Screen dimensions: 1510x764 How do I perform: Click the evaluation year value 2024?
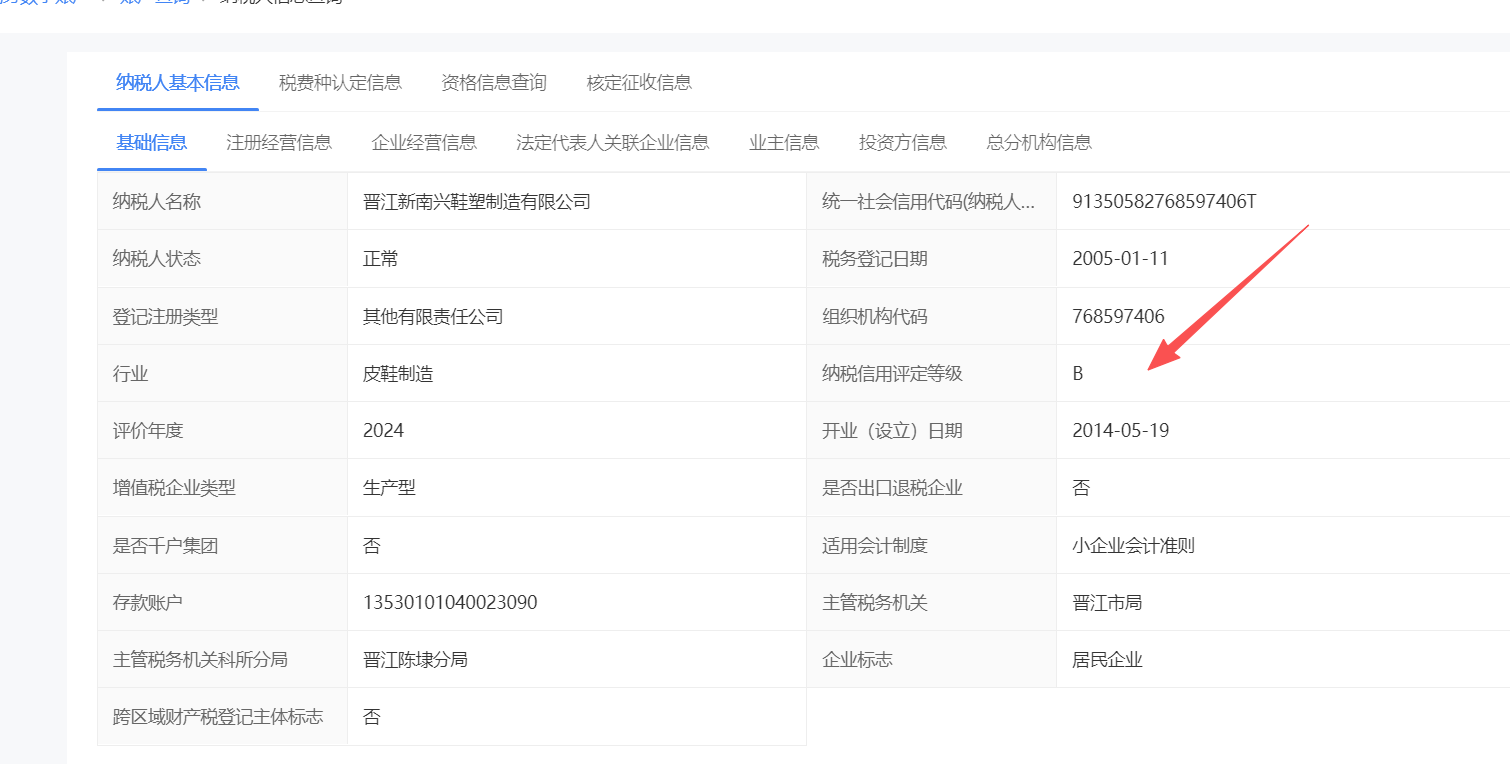383,431
